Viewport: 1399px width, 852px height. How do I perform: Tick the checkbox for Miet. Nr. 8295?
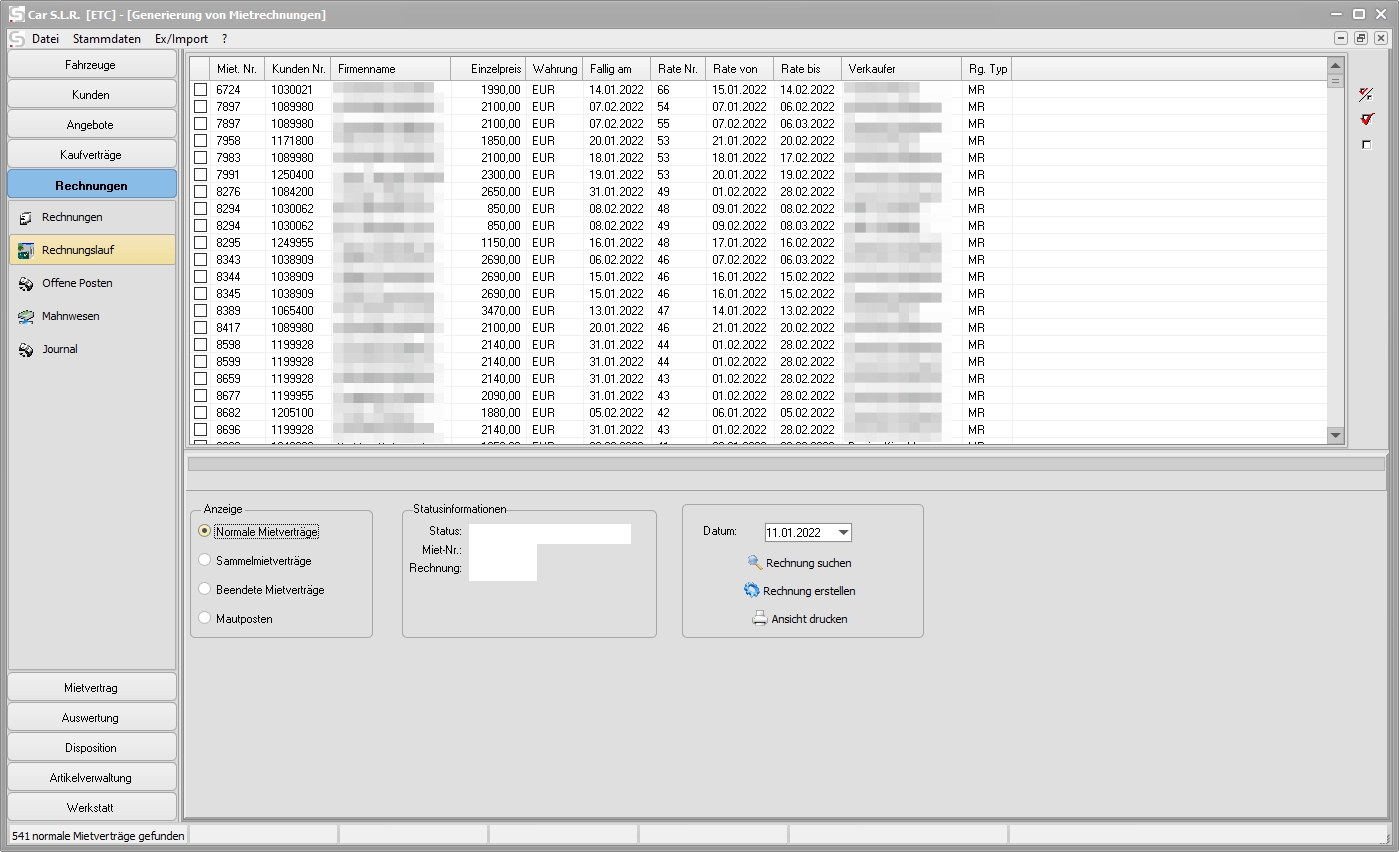point(200,243)
